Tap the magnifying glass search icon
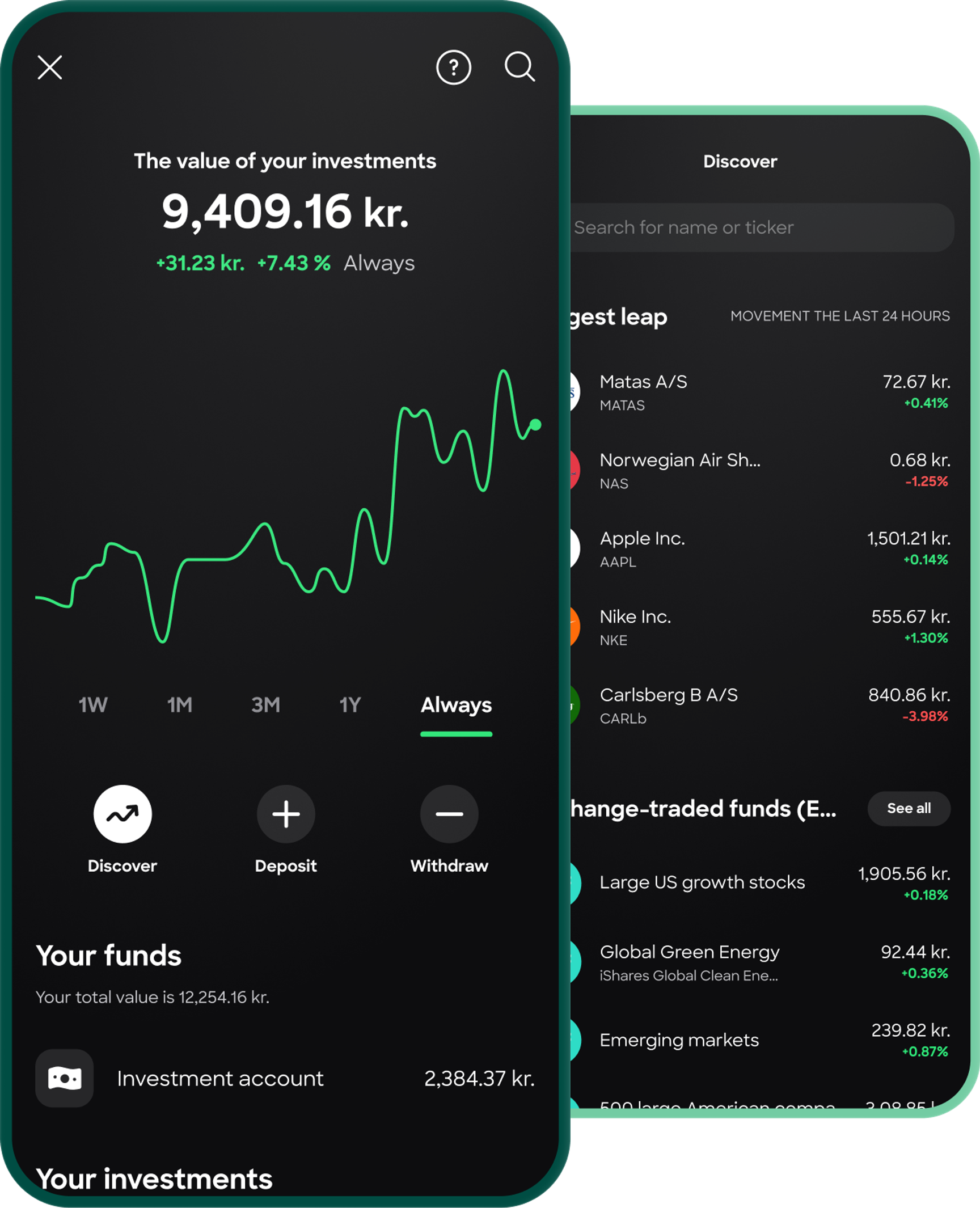This screenshot has width=980, height=1208. [x=519, y=67]
